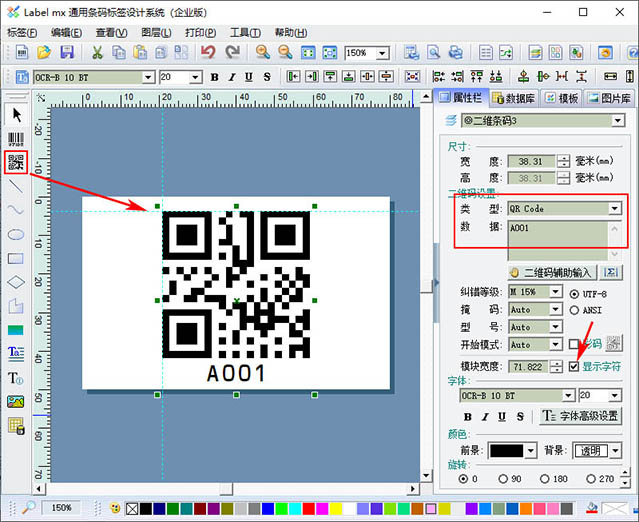639x522 pixels.
Task: Click the polygon shape tool
Action: click(16, 306)
